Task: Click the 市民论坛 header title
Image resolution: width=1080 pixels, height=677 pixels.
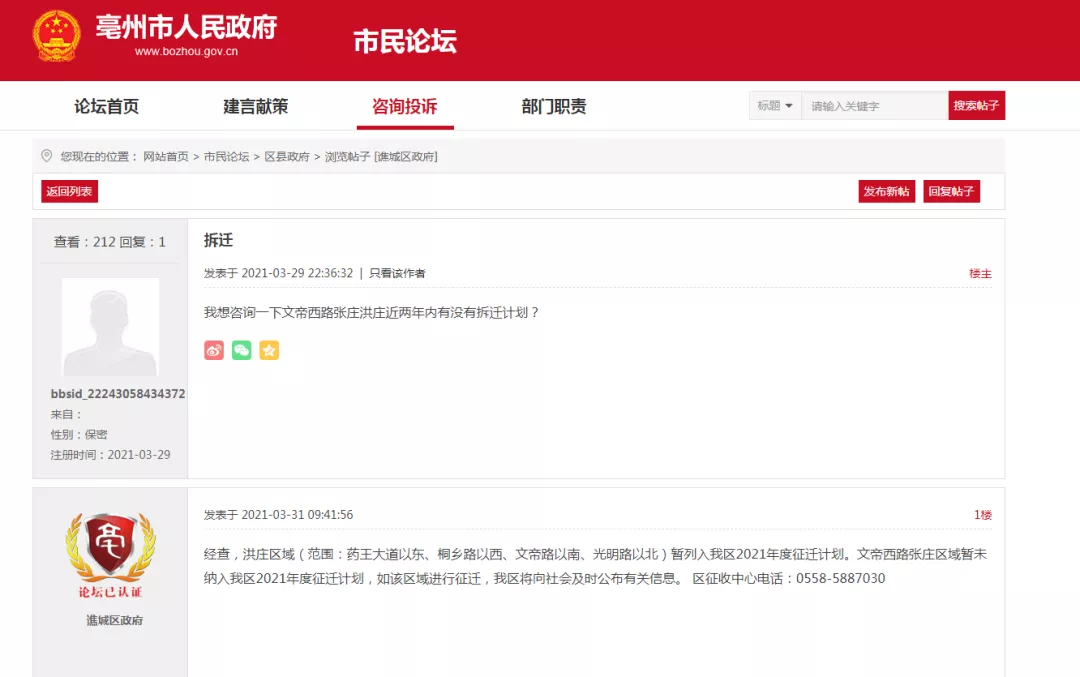Action: tap(405, 41)
